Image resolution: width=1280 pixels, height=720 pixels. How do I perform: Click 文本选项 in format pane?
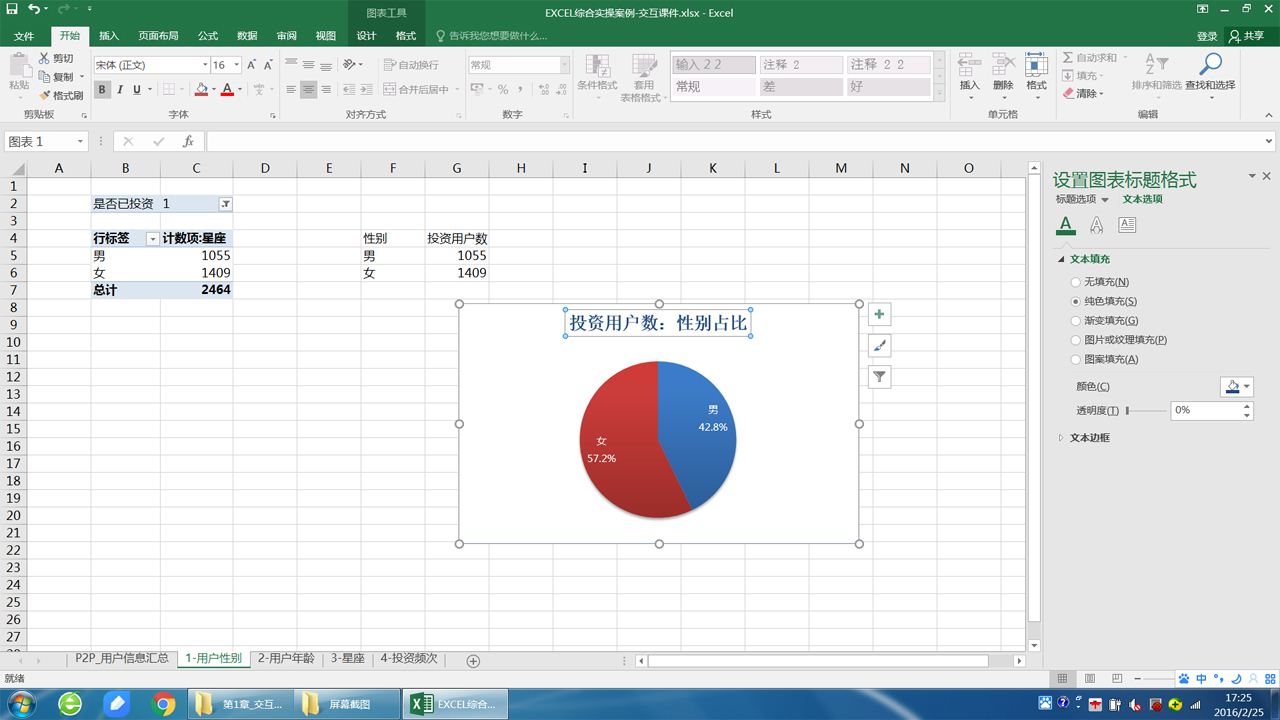click(x=1142, y=199)
